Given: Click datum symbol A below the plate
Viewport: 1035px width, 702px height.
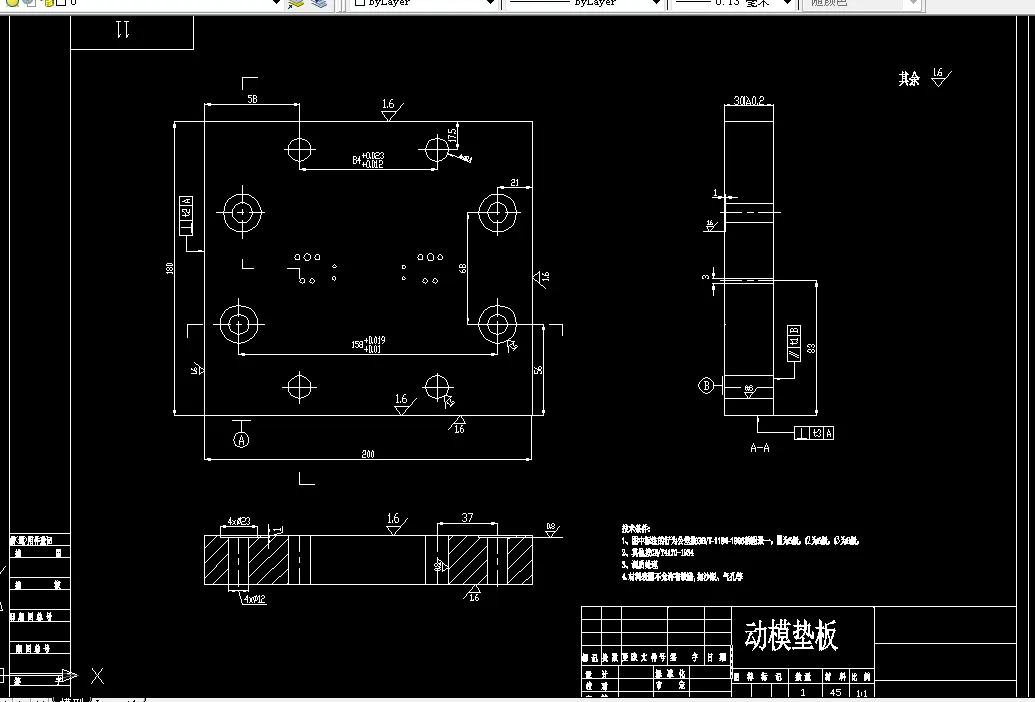Looking at the screenshot, I should pos(242,439).
